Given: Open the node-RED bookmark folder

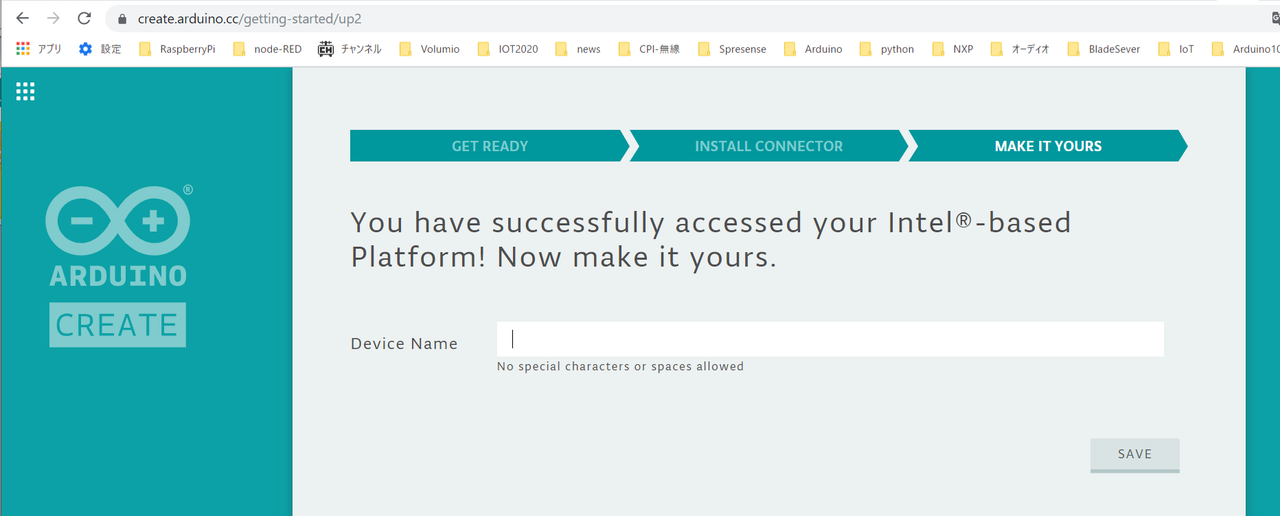Looking at the screenshot, I should pos(267,48).
